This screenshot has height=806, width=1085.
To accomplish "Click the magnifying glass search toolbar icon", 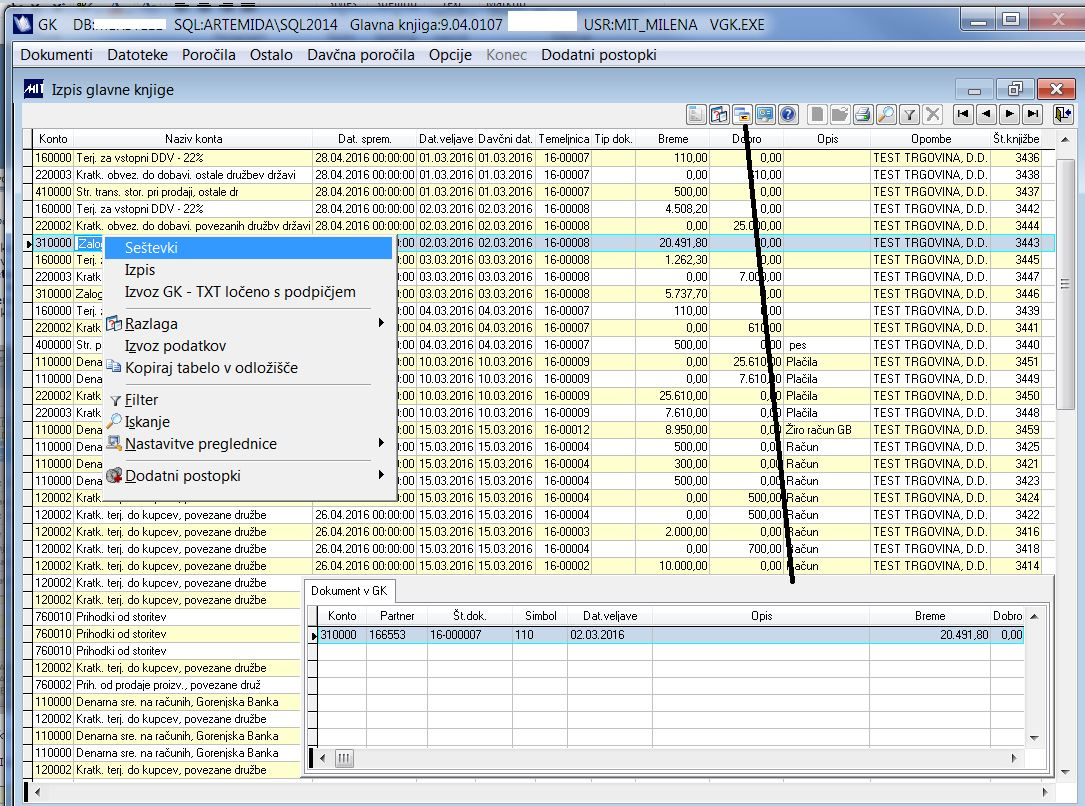I will tap(886, 114).
